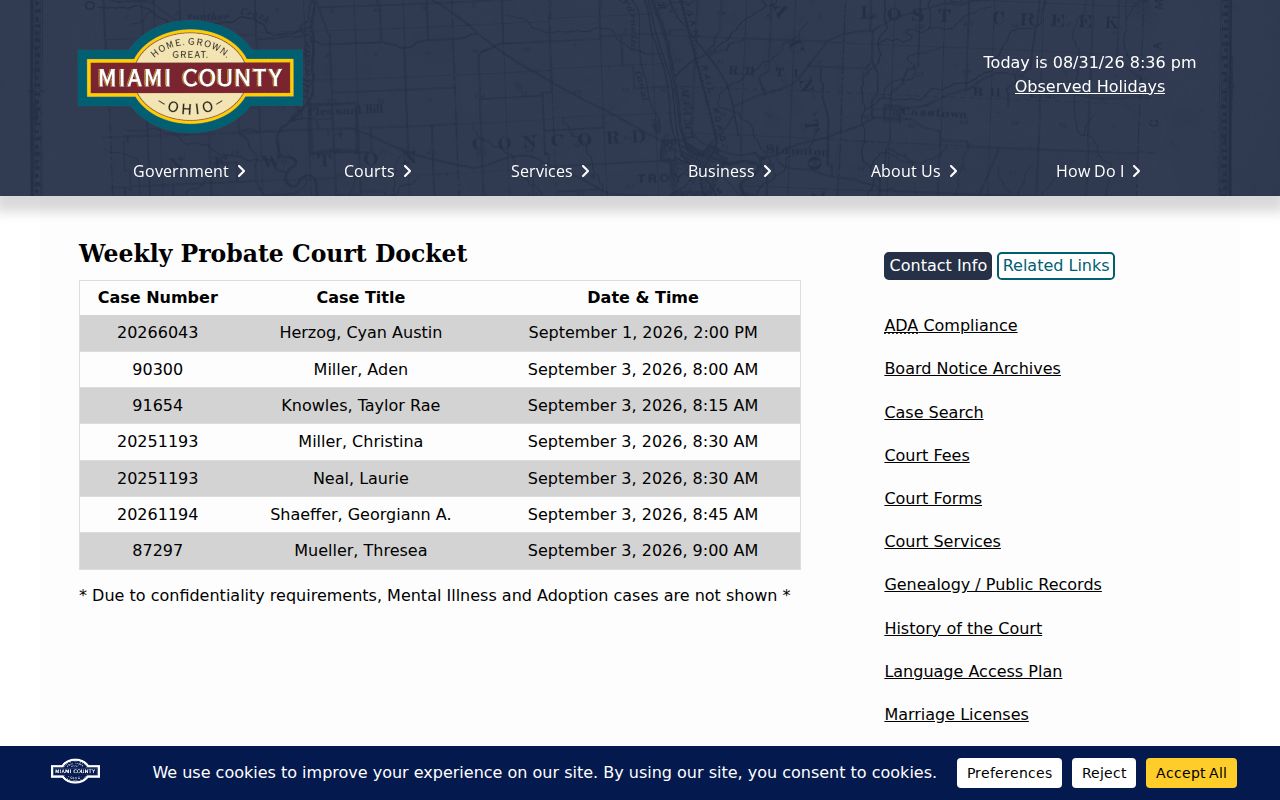Open Genealogy / Public Records link
The height and width of the screenshot is (800, 1280).
coord(993,584)
